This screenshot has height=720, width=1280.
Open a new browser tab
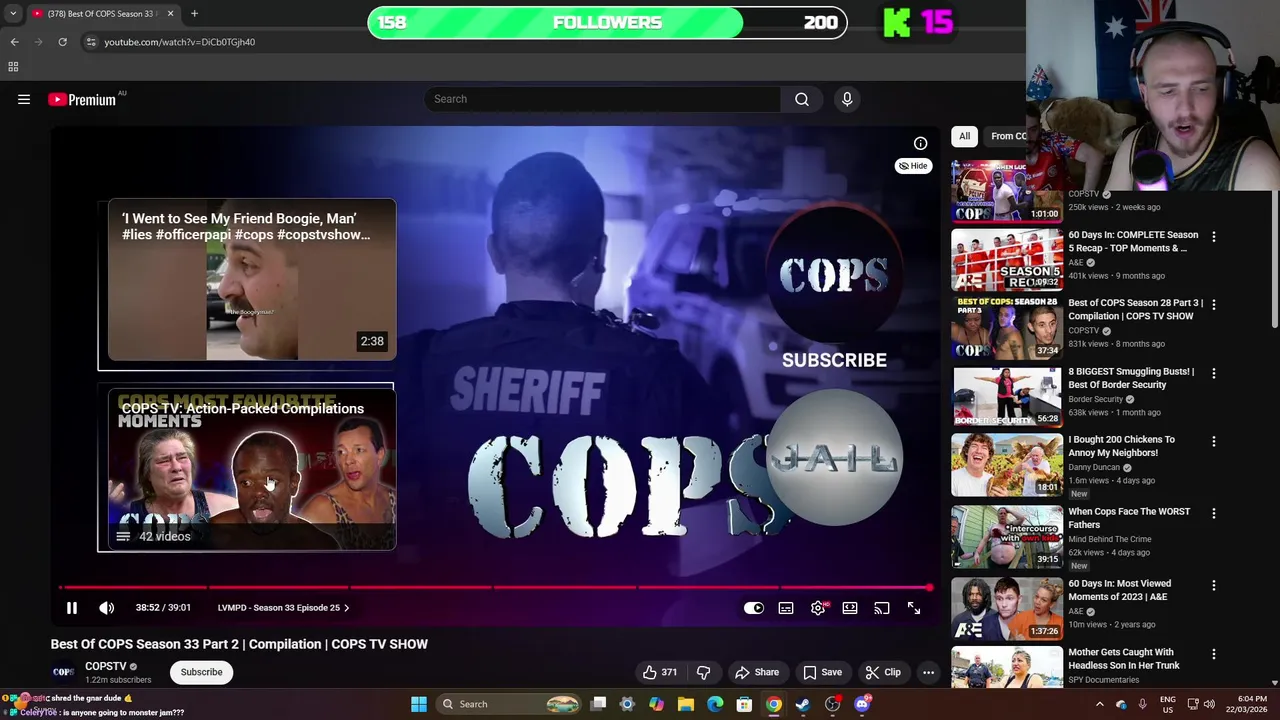pos(194,14)
